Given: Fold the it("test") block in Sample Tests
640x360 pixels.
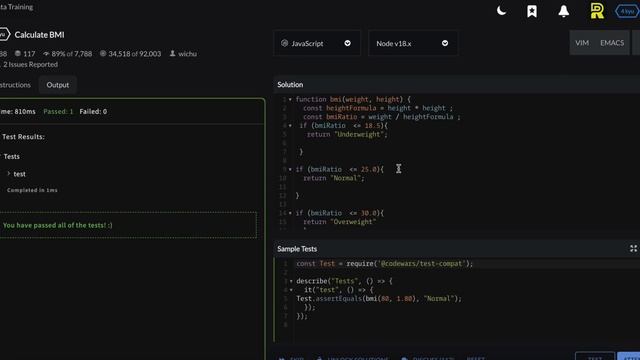Looking at the screenshot, I should point(291,290).
